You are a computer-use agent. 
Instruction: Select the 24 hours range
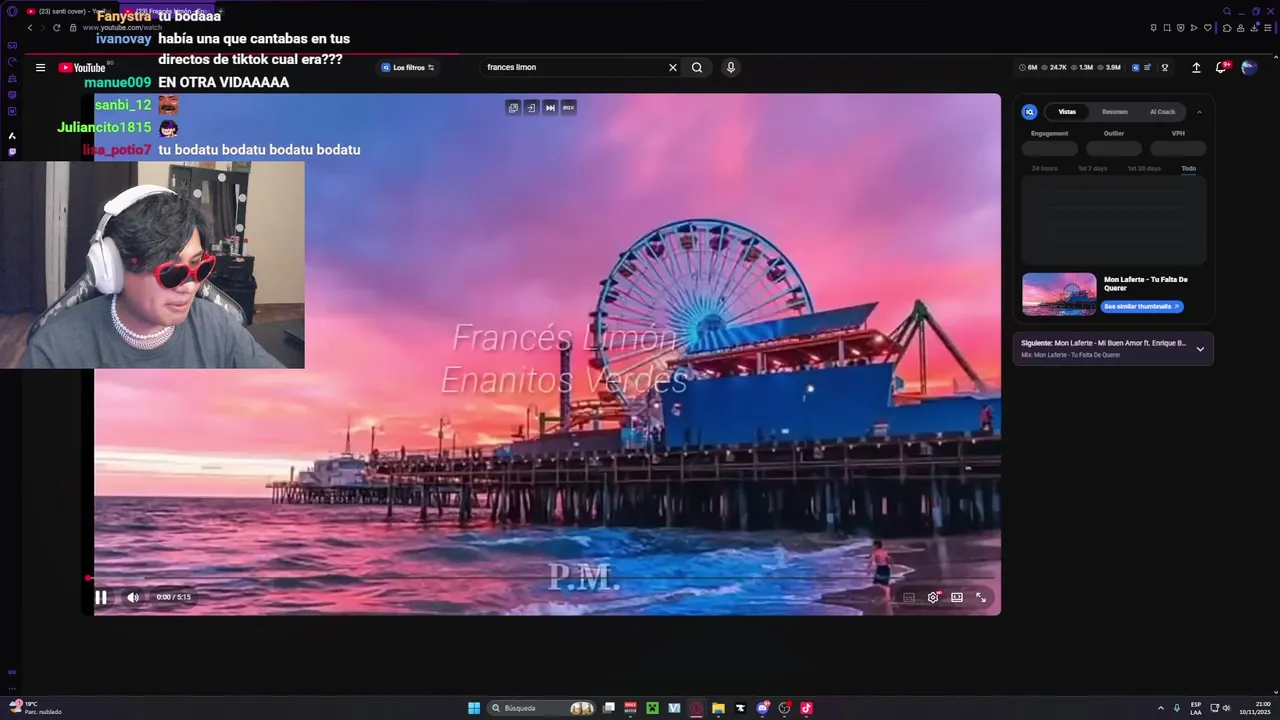pos(1044,168)
